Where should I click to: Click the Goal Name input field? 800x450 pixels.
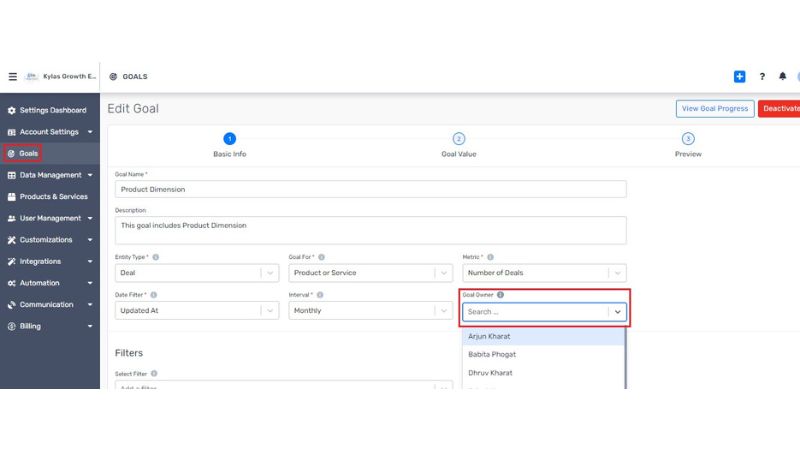pyautogui.click(x=370, y=189)
